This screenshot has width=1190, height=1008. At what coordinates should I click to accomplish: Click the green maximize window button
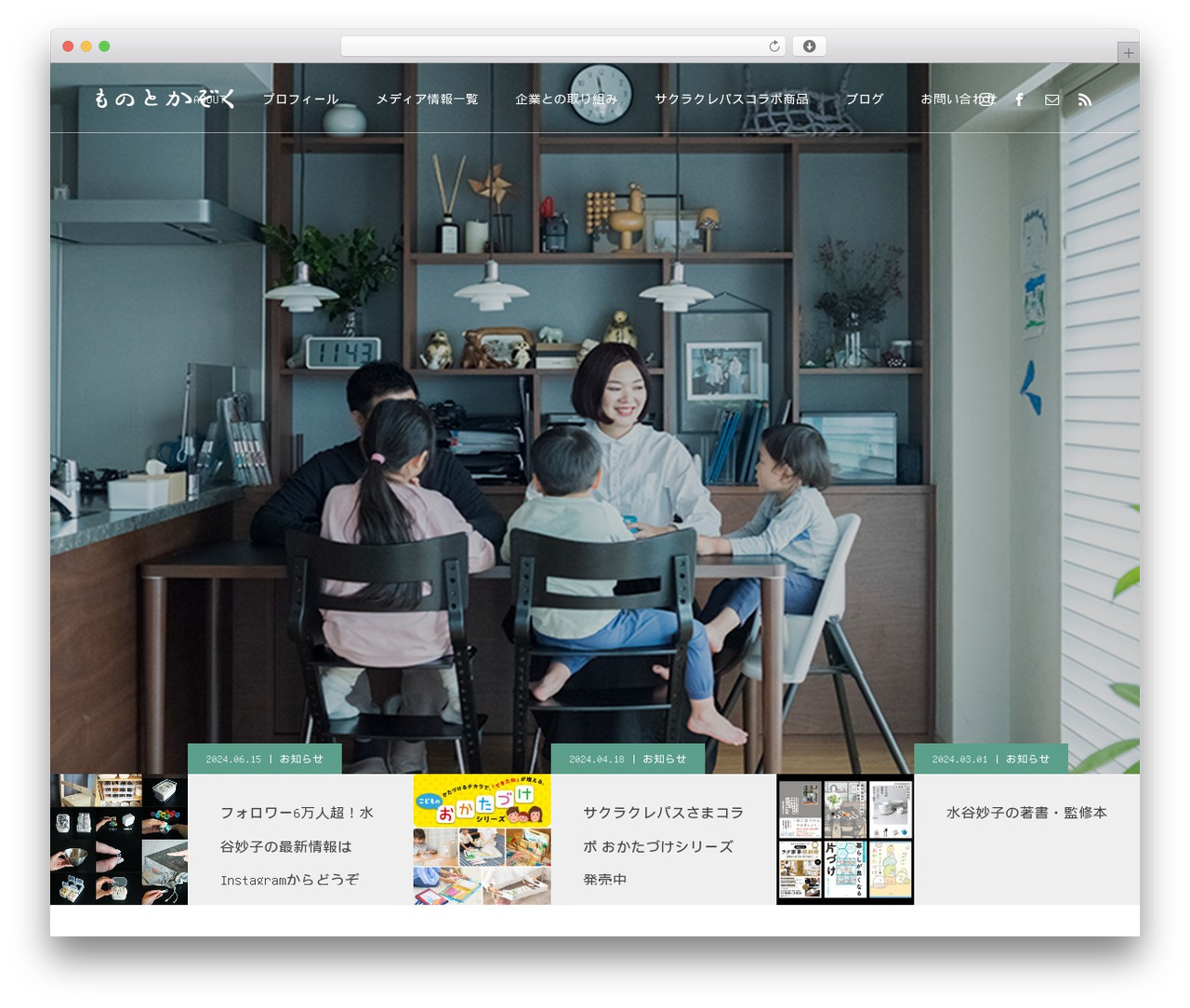point(104,46)
